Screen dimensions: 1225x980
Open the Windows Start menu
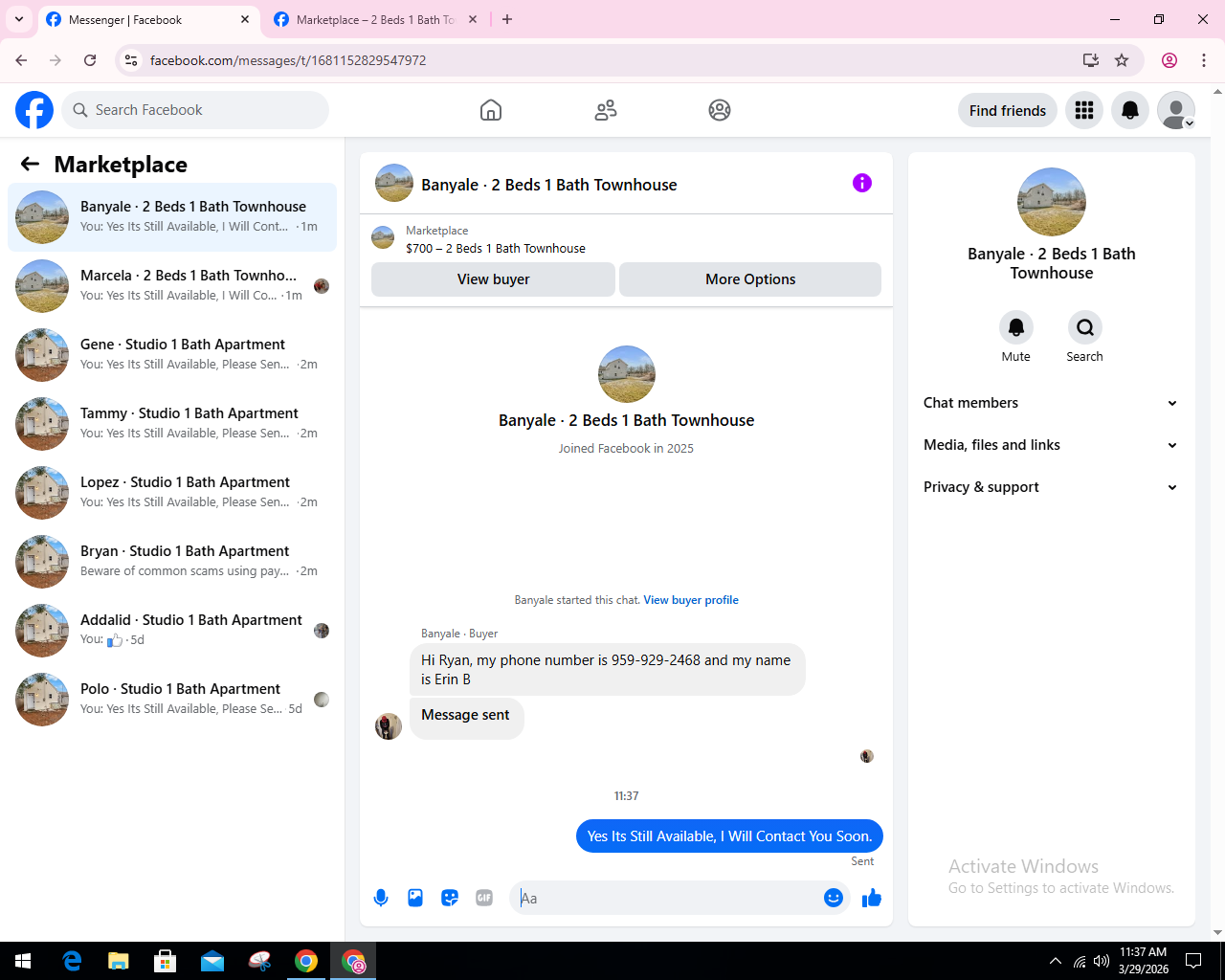point(23,961)
